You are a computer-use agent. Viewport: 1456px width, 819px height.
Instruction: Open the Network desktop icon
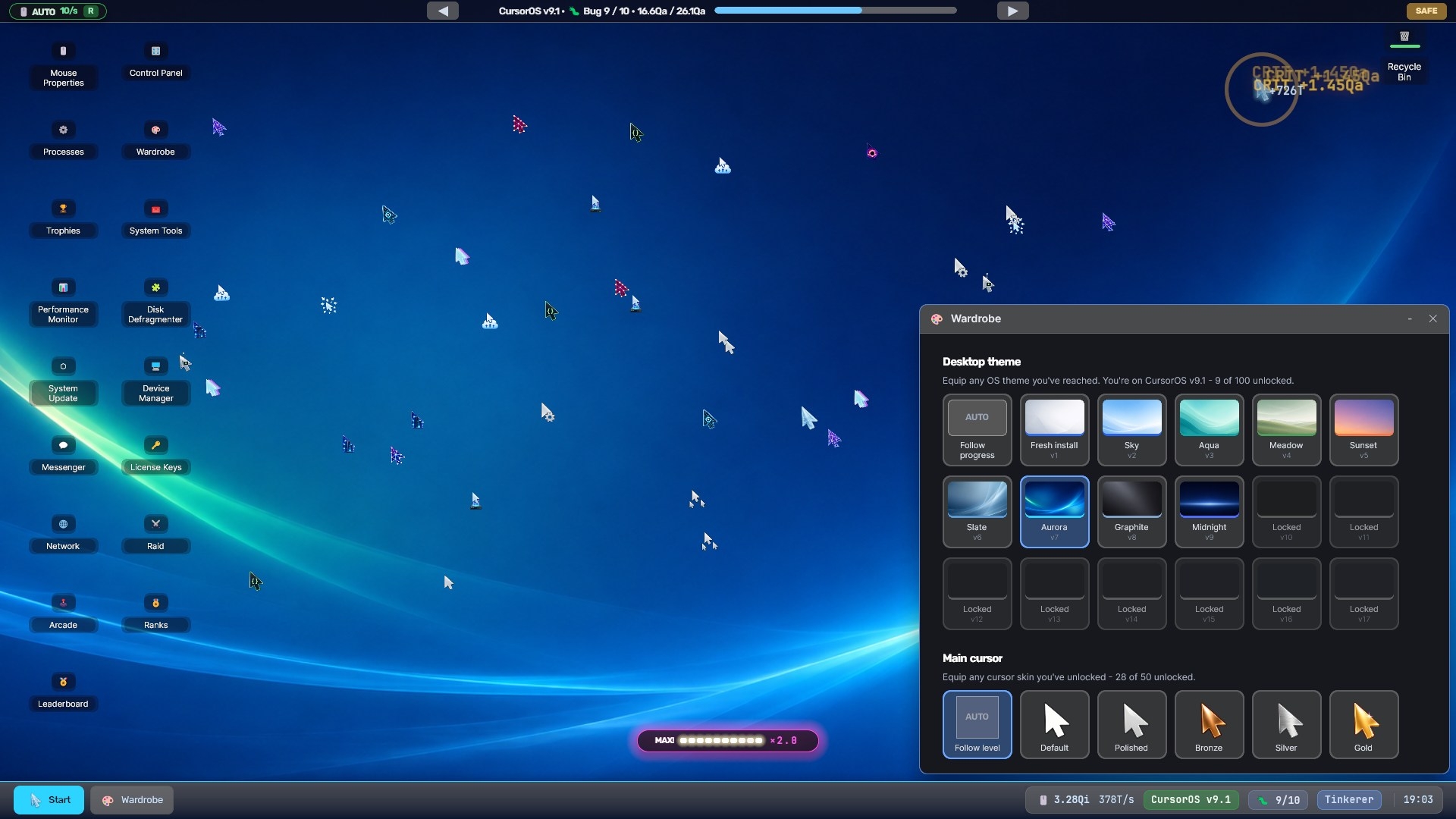tap(63, 535)
